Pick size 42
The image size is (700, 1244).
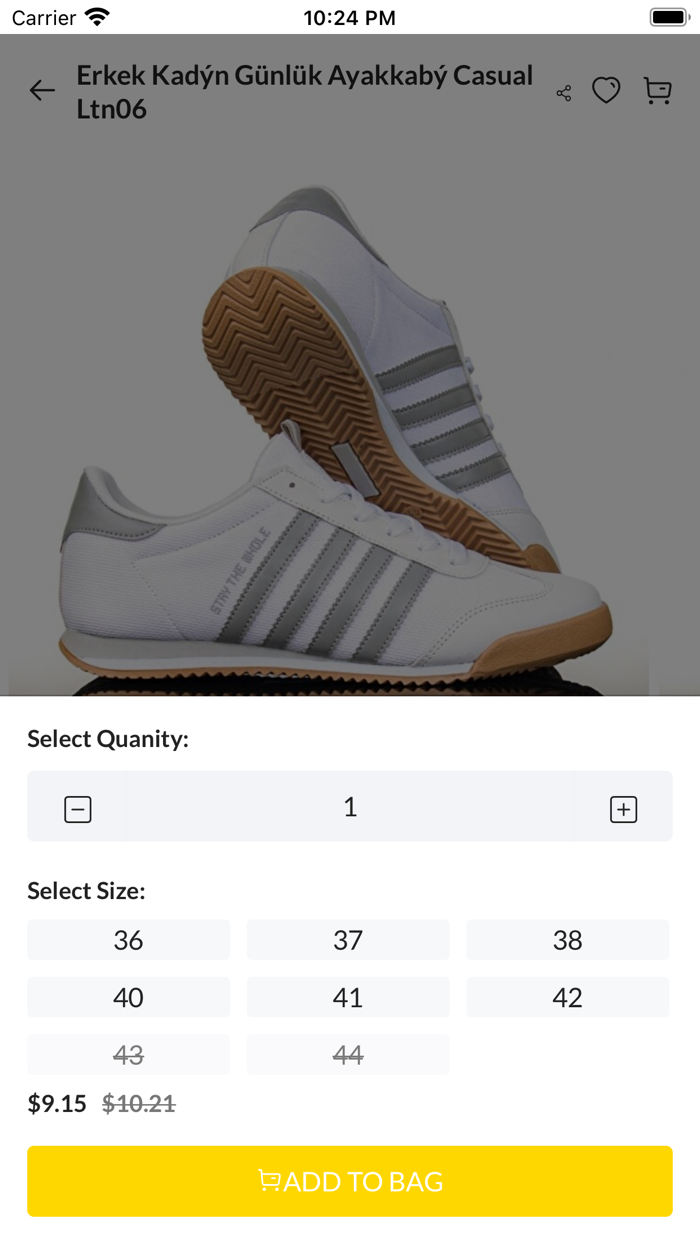click(x=567, y=997)
